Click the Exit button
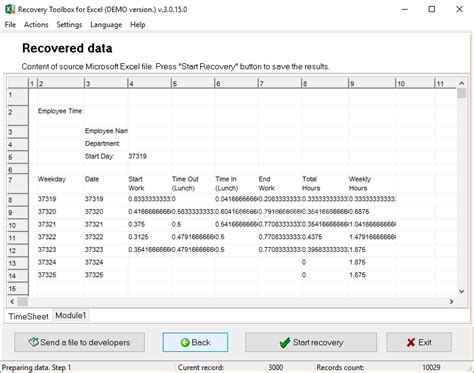 pos(419,342)
